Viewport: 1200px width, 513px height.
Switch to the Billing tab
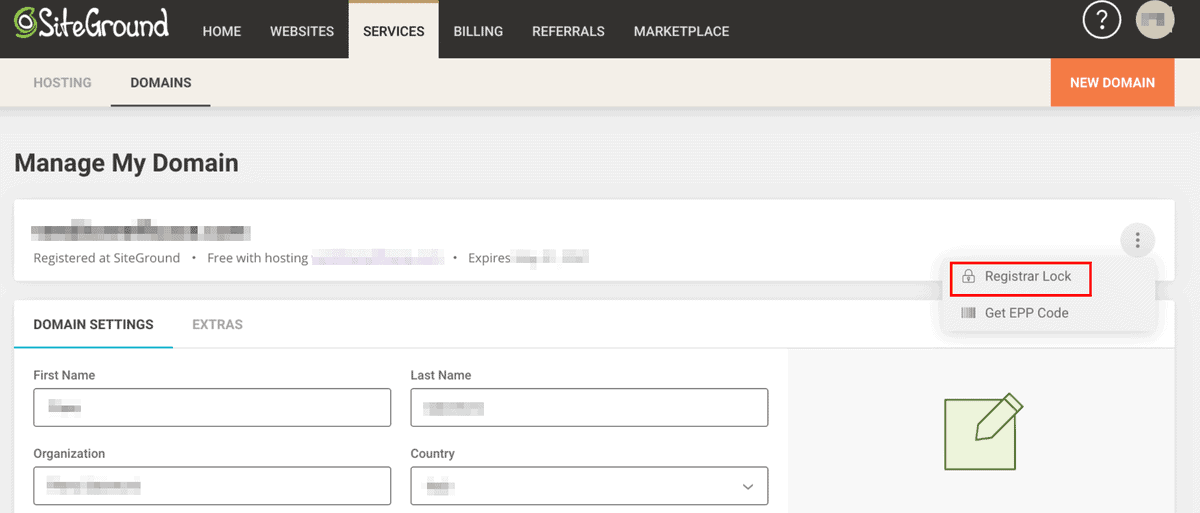[478, 31]
